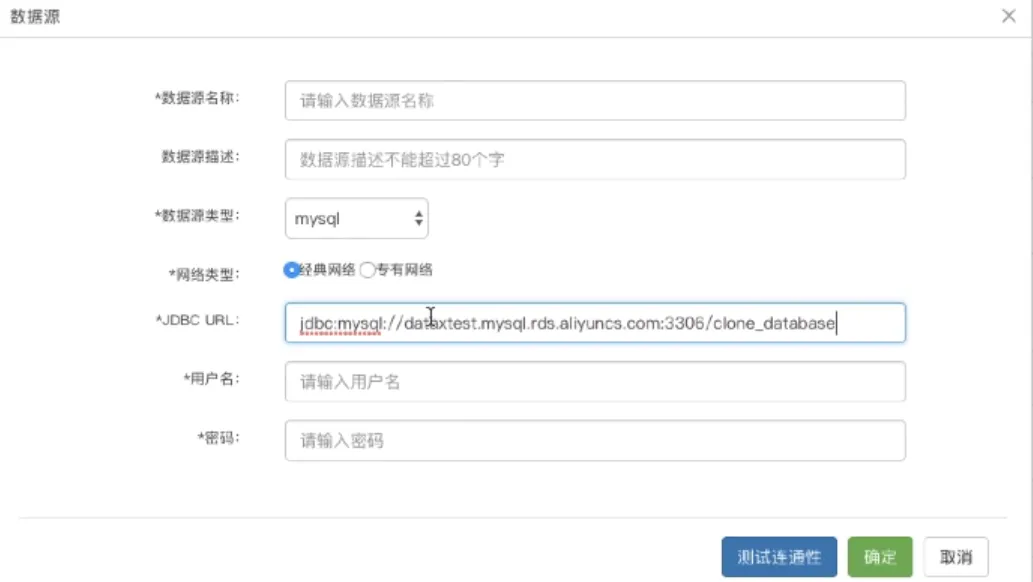This screenshot has width=1033, height=582.
Task: Cancel with the 取消 button
Action: [x=956, y=557]
